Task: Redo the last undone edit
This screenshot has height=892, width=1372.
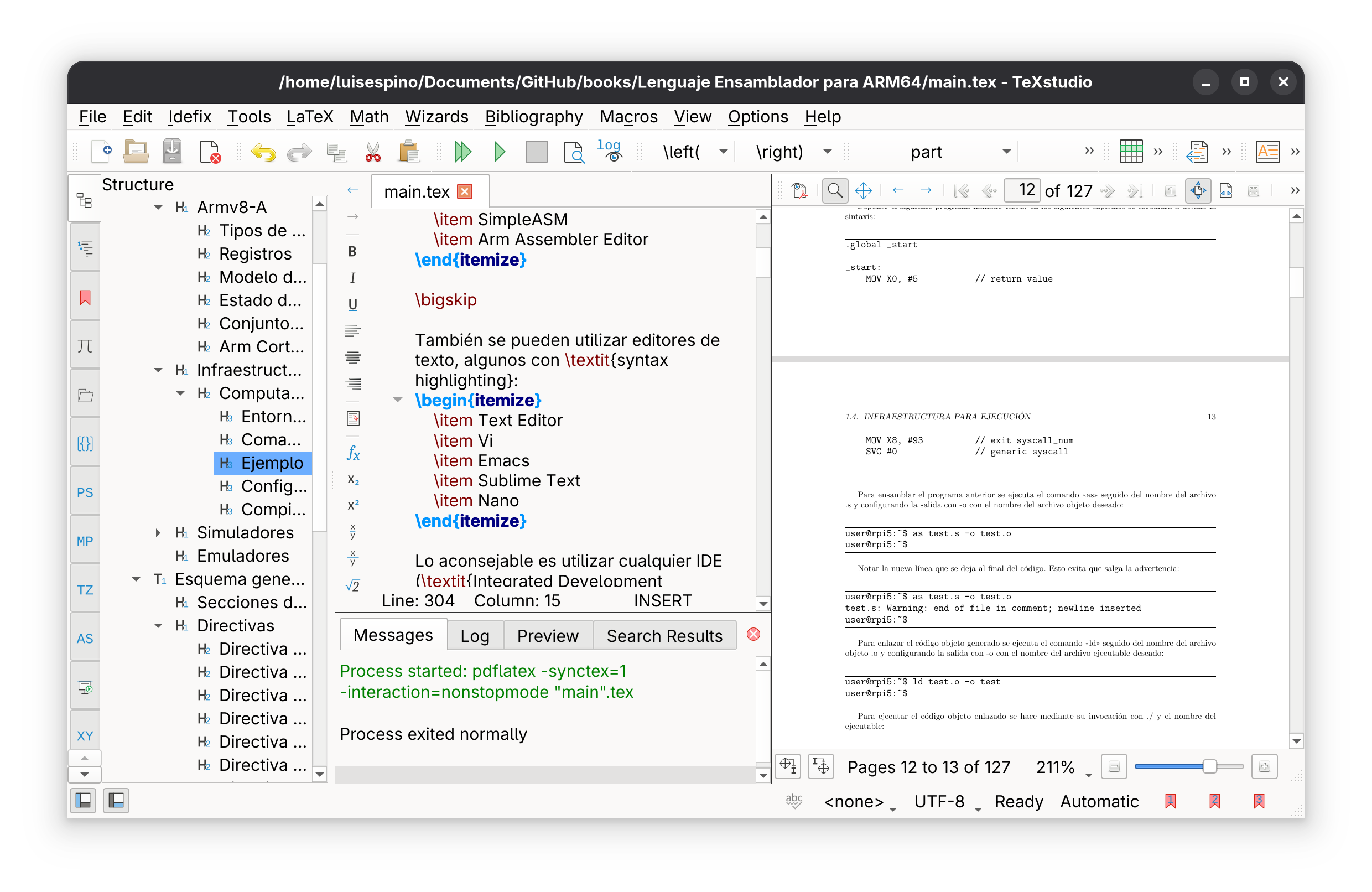Action: click(x=299, y=152)
